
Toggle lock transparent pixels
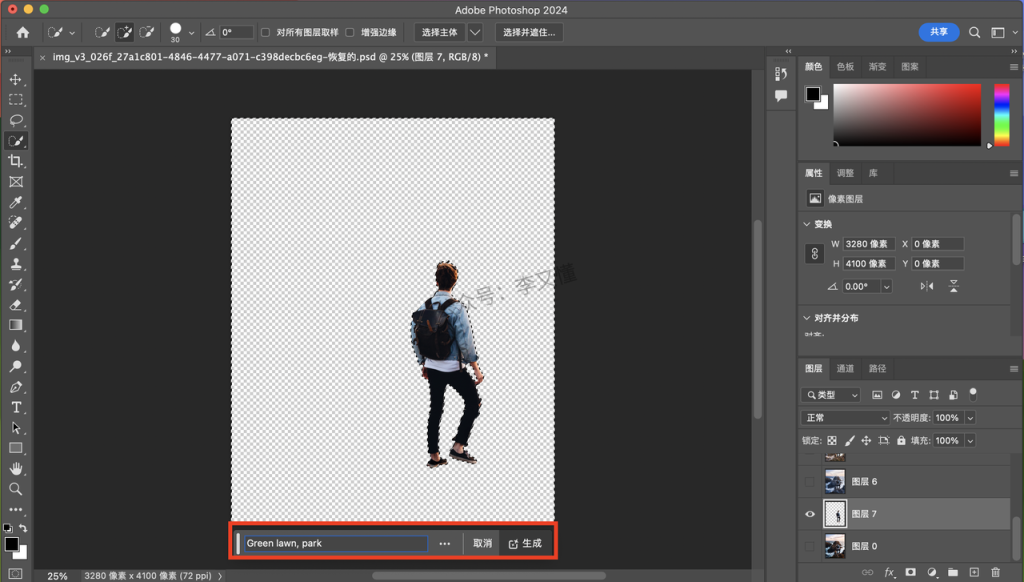832,440
